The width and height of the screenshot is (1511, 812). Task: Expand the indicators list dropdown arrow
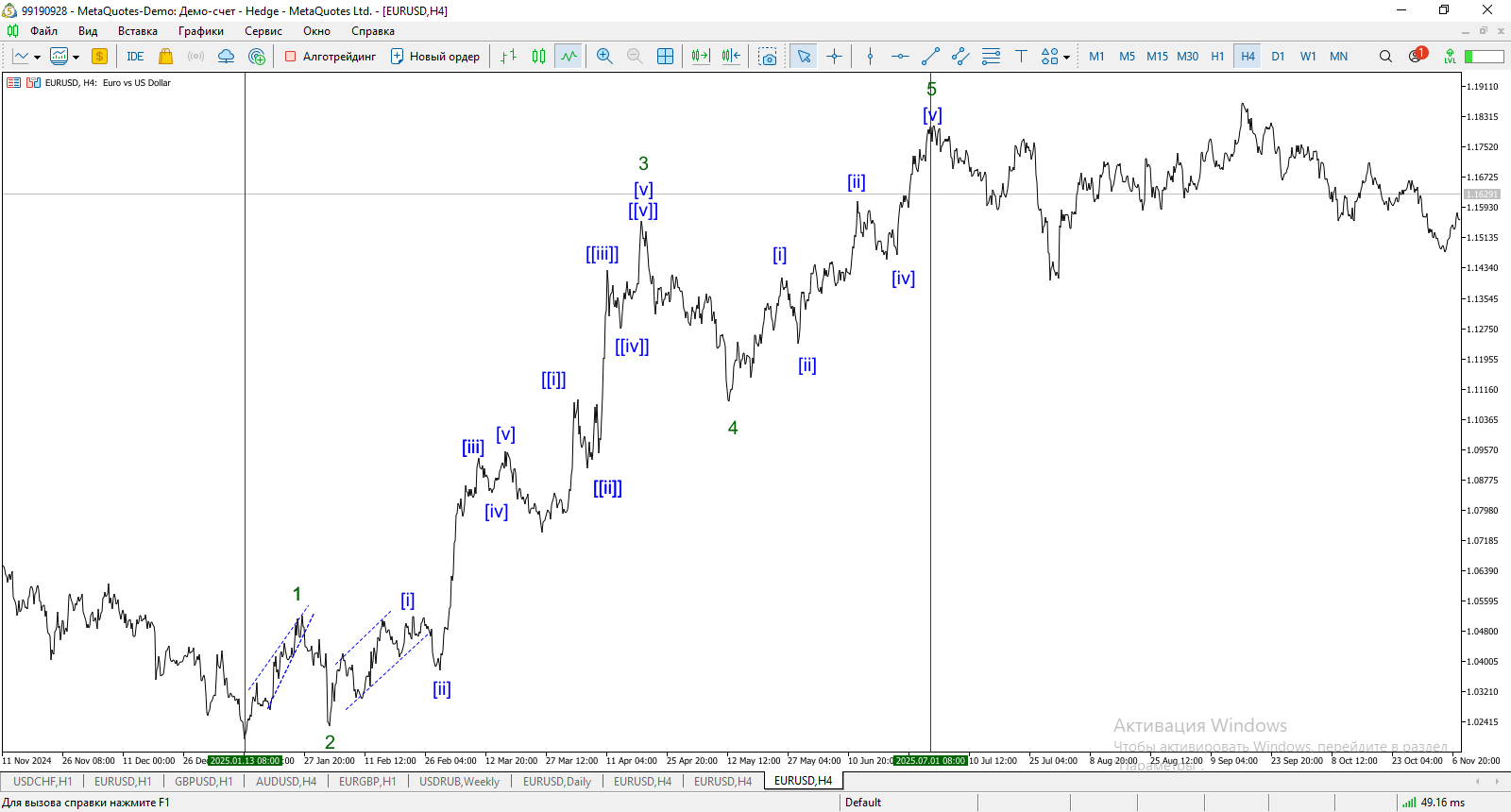click(x=76, y=58)
